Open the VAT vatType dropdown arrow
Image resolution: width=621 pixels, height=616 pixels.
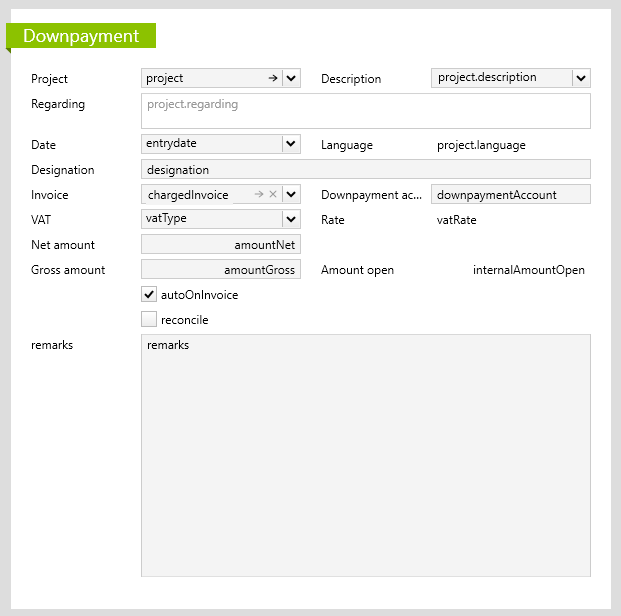pos(291,219)
